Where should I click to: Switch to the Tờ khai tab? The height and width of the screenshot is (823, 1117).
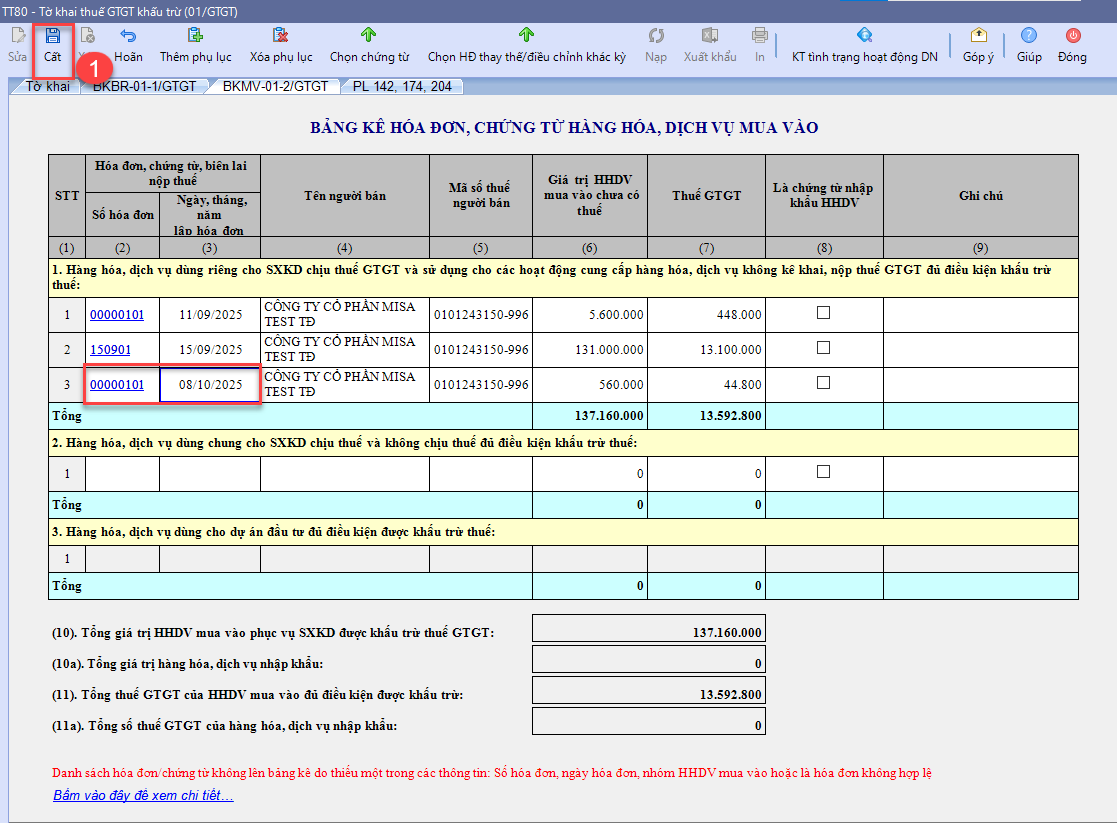tap(48, 86)
